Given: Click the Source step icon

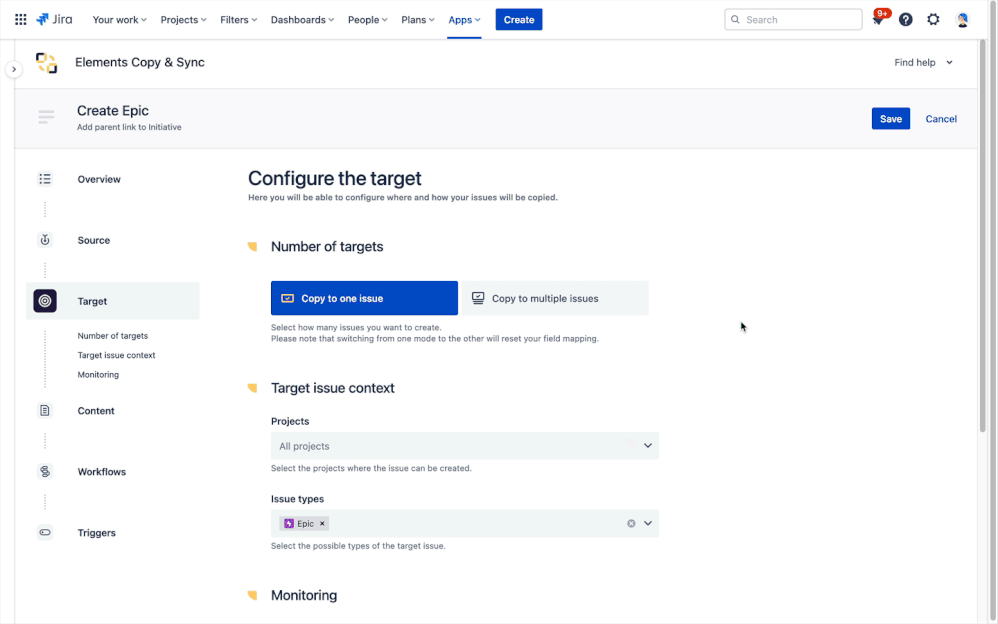Looking at the screenshot, I should click(x=45, y=240).
